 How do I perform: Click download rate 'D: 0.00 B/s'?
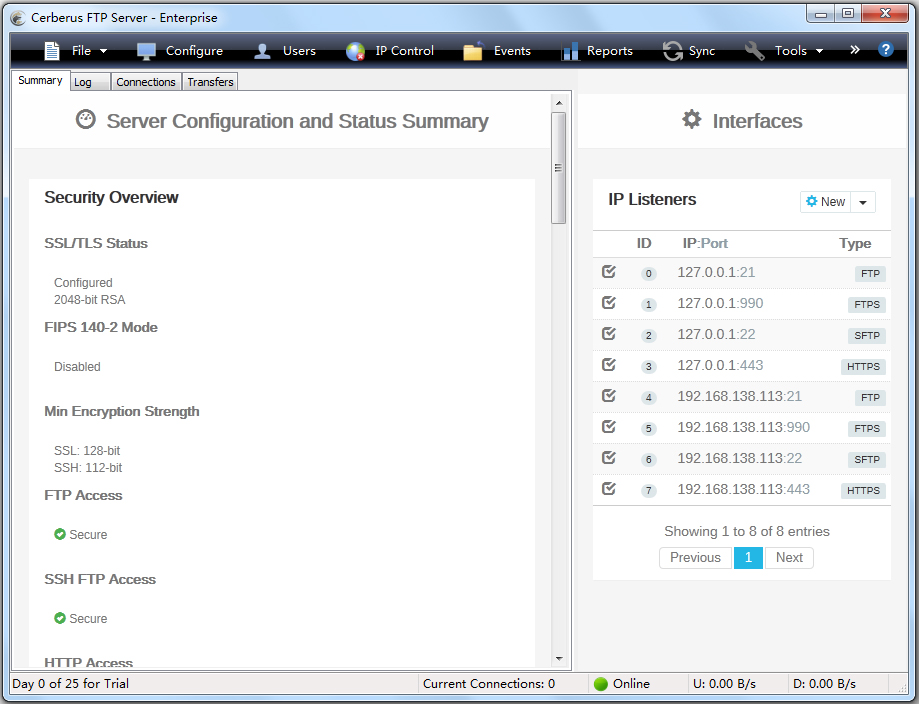point(824,683)
